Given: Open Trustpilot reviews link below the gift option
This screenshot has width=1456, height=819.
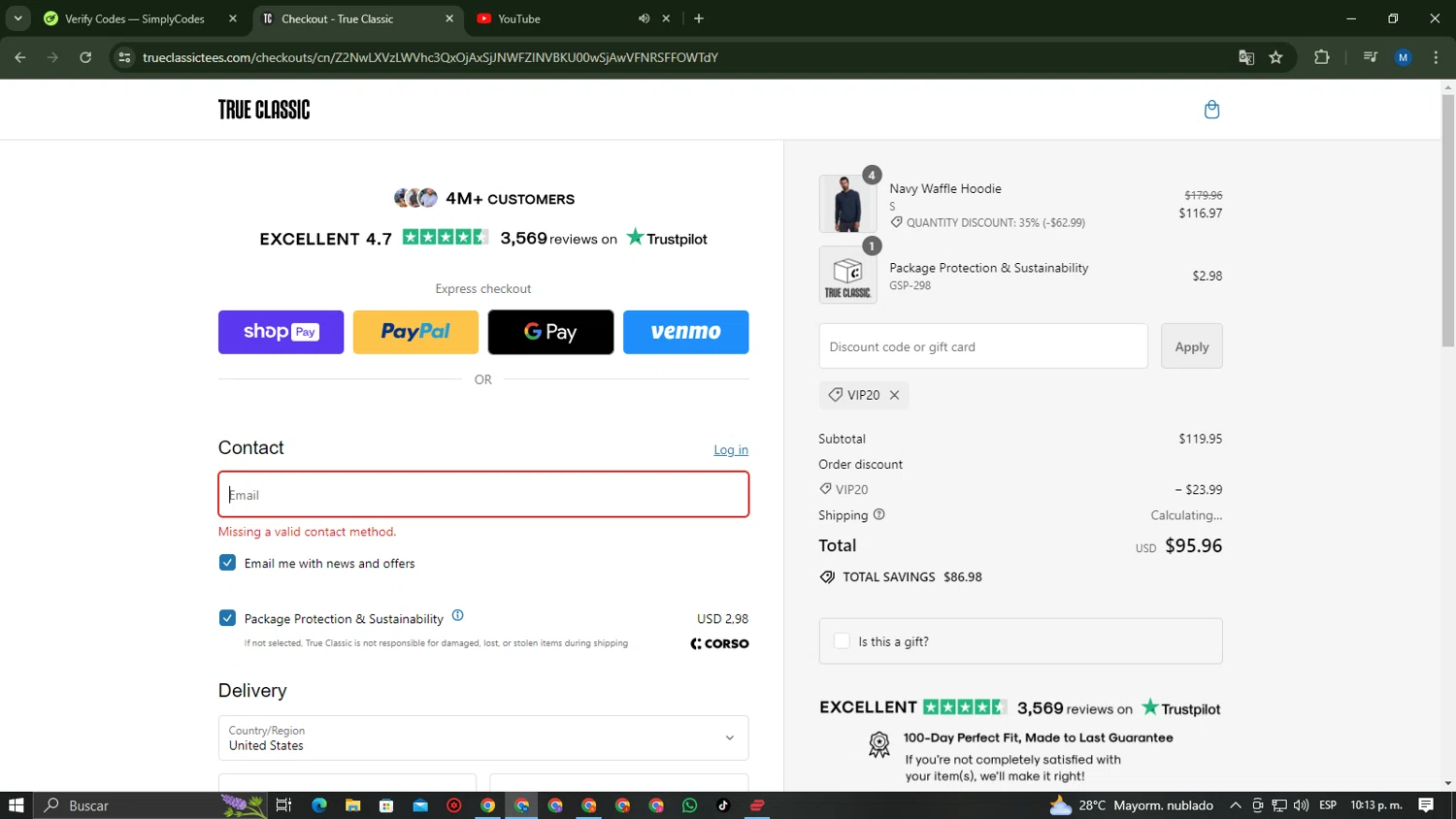Looking at the screenshot, I should (1020, 707).
